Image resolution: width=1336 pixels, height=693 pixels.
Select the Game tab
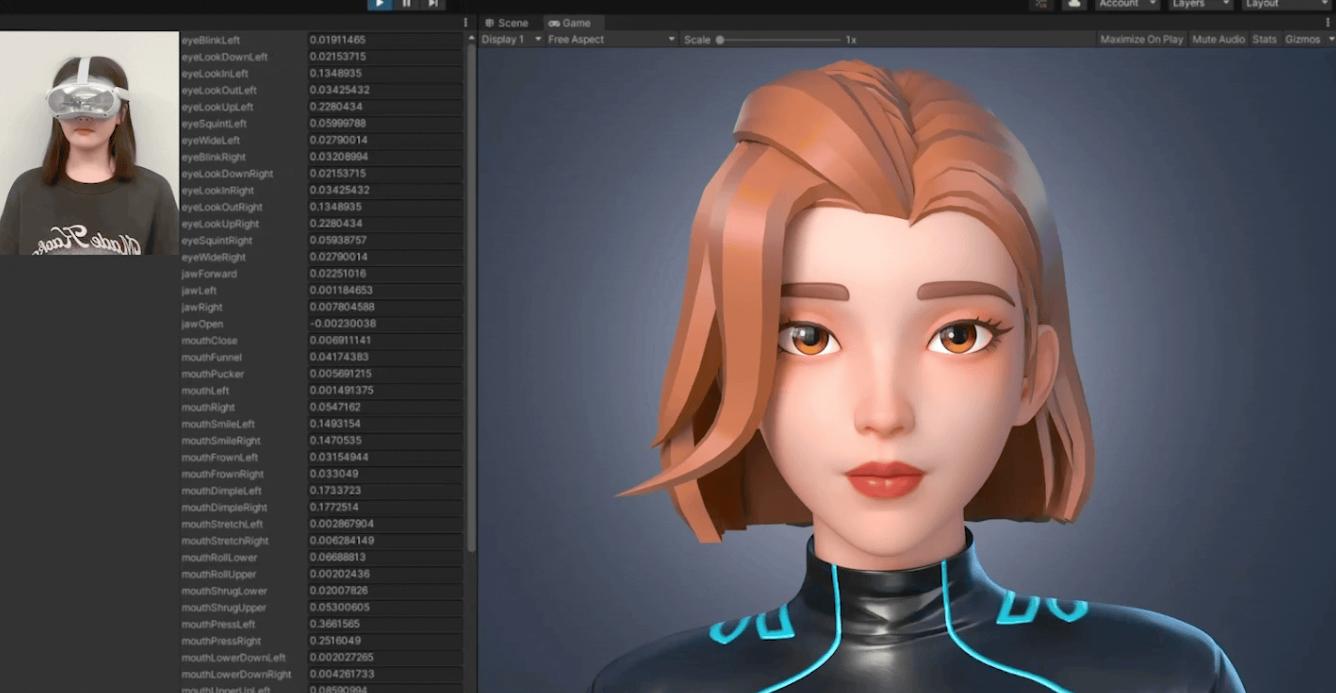pyautogui.click(x=570, y=23)
